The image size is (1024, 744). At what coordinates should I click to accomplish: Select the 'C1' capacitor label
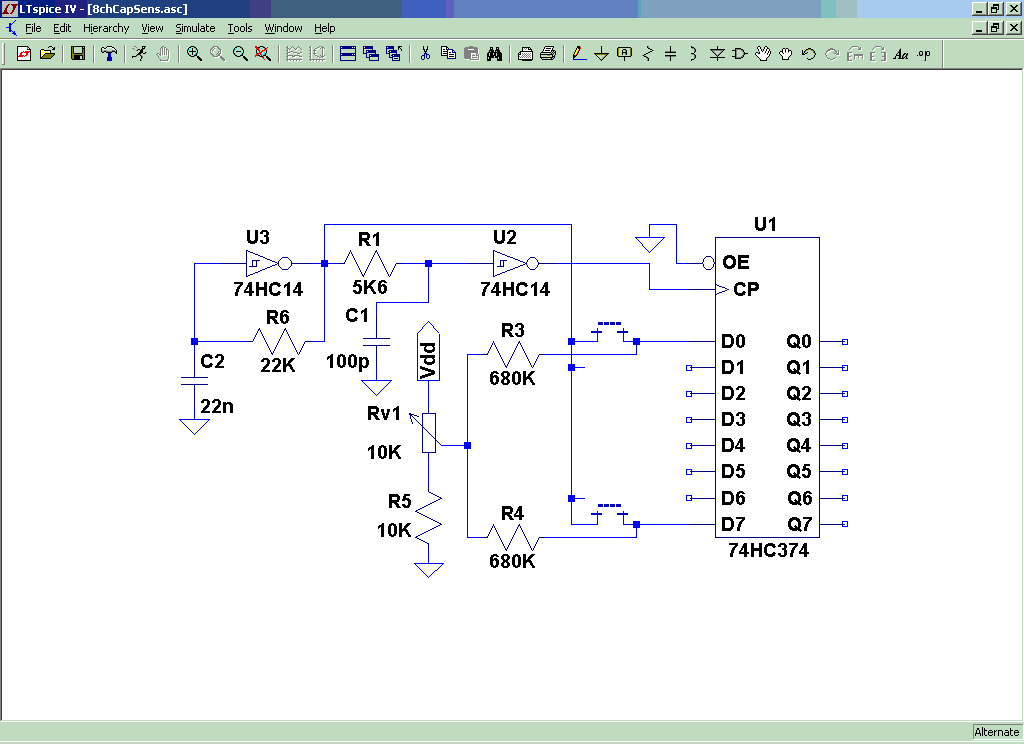pos(357,315)
